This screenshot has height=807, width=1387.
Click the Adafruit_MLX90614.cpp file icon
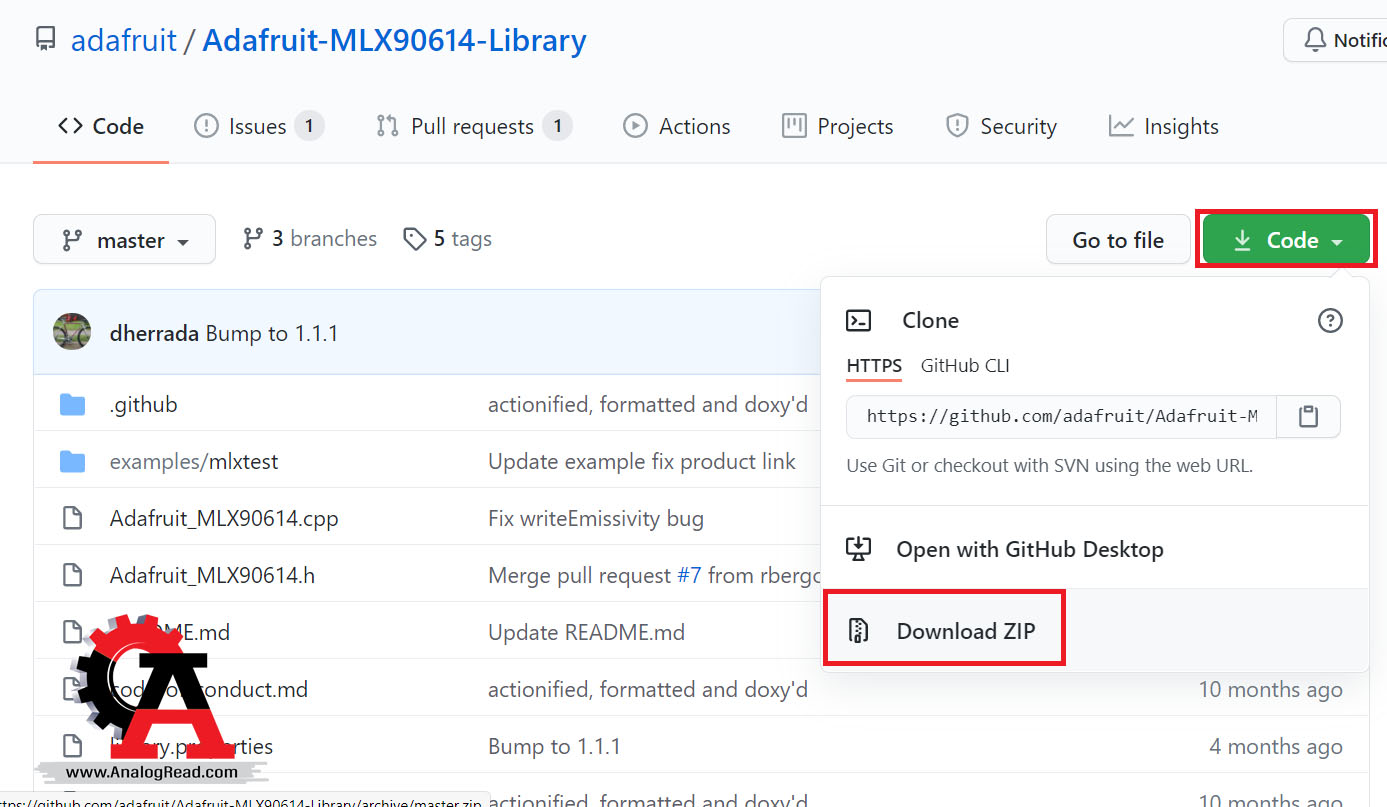(72, 519)
